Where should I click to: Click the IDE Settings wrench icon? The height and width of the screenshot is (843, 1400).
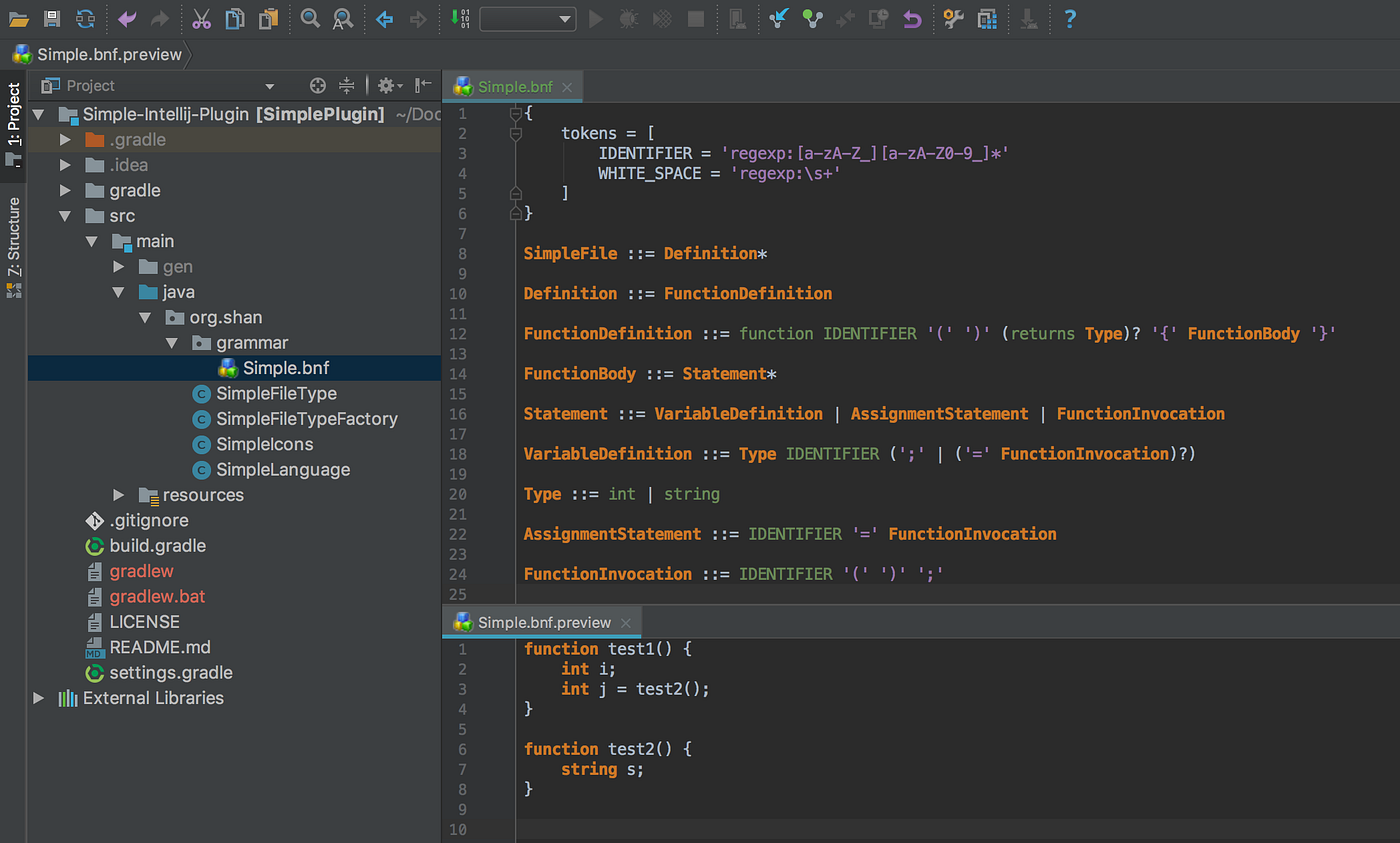tap(952, 19)
